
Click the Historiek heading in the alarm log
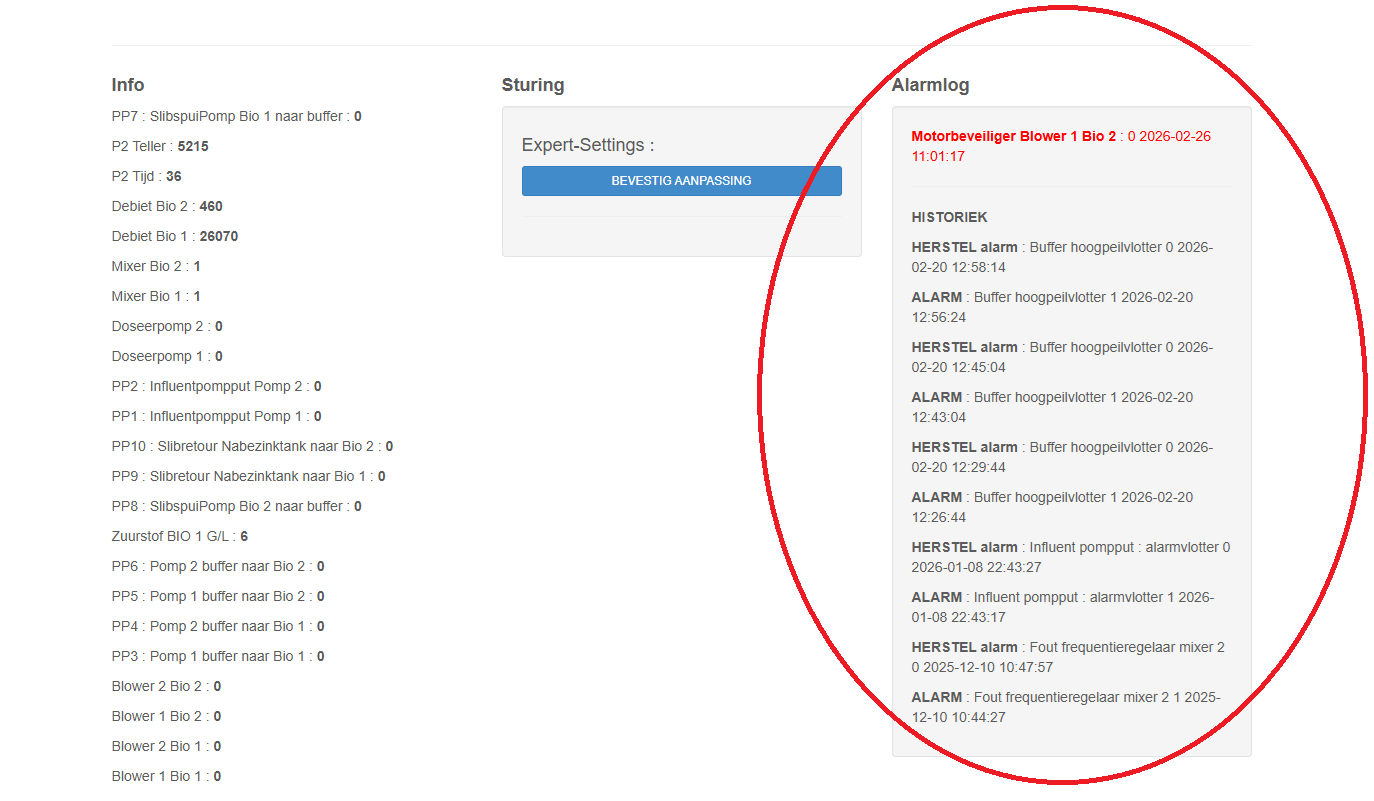[x=949, y=217]
